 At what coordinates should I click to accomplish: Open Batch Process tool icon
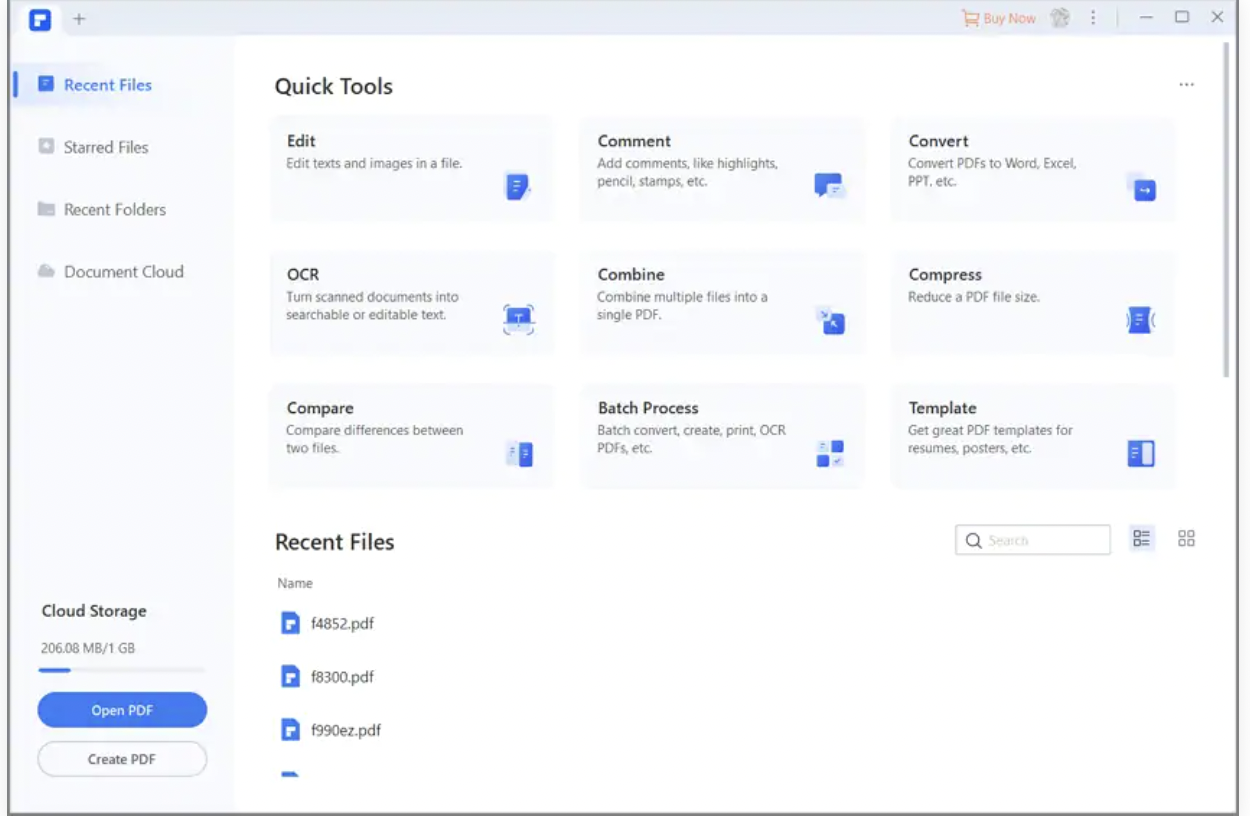pos(830,454)
